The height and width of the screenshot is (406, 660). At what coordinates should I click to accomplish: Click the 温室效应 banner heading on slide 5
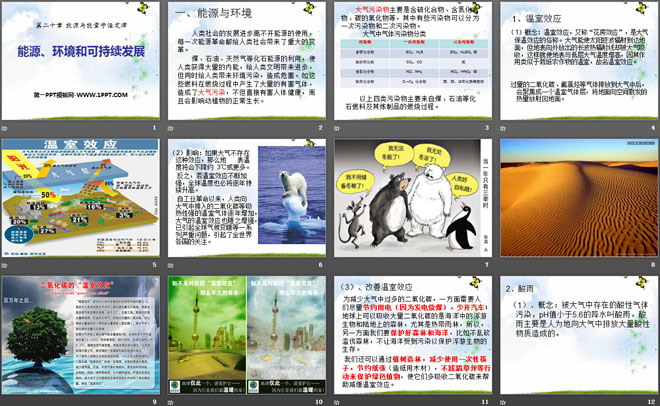(x=80, y=144)
